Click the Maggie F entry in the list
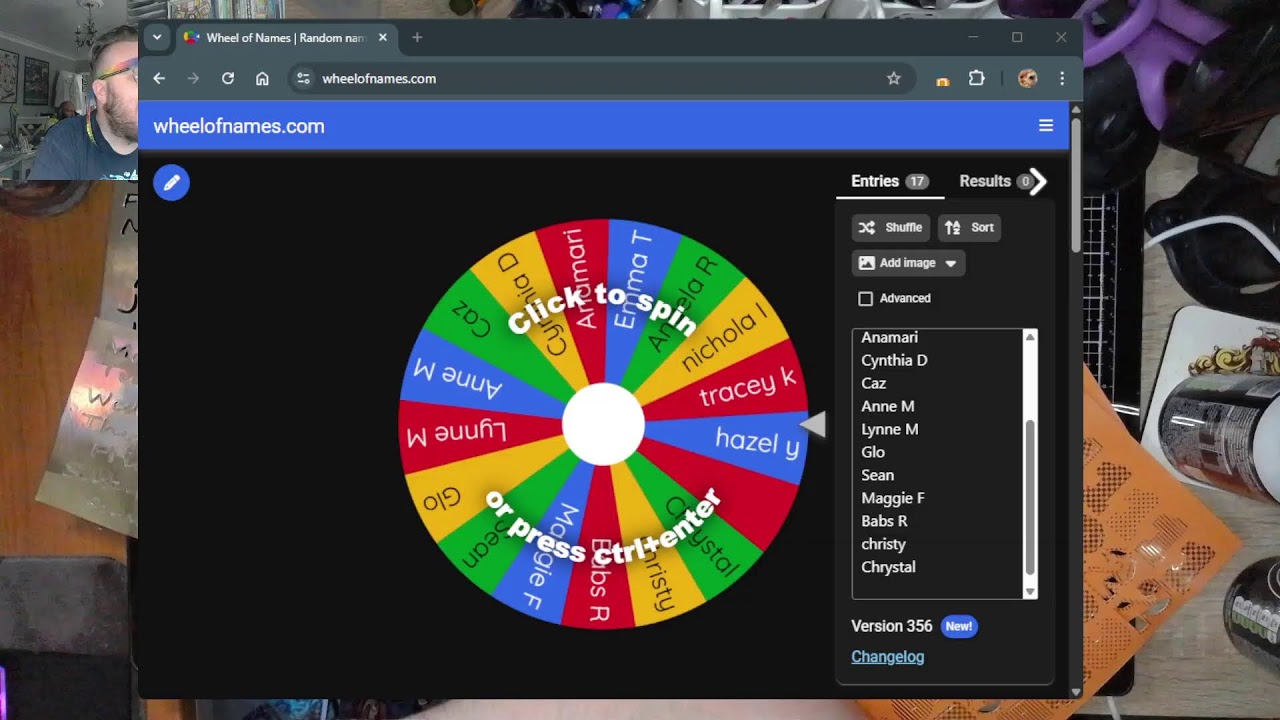This screenshot has height=720, width=1280. click(892, 498)
